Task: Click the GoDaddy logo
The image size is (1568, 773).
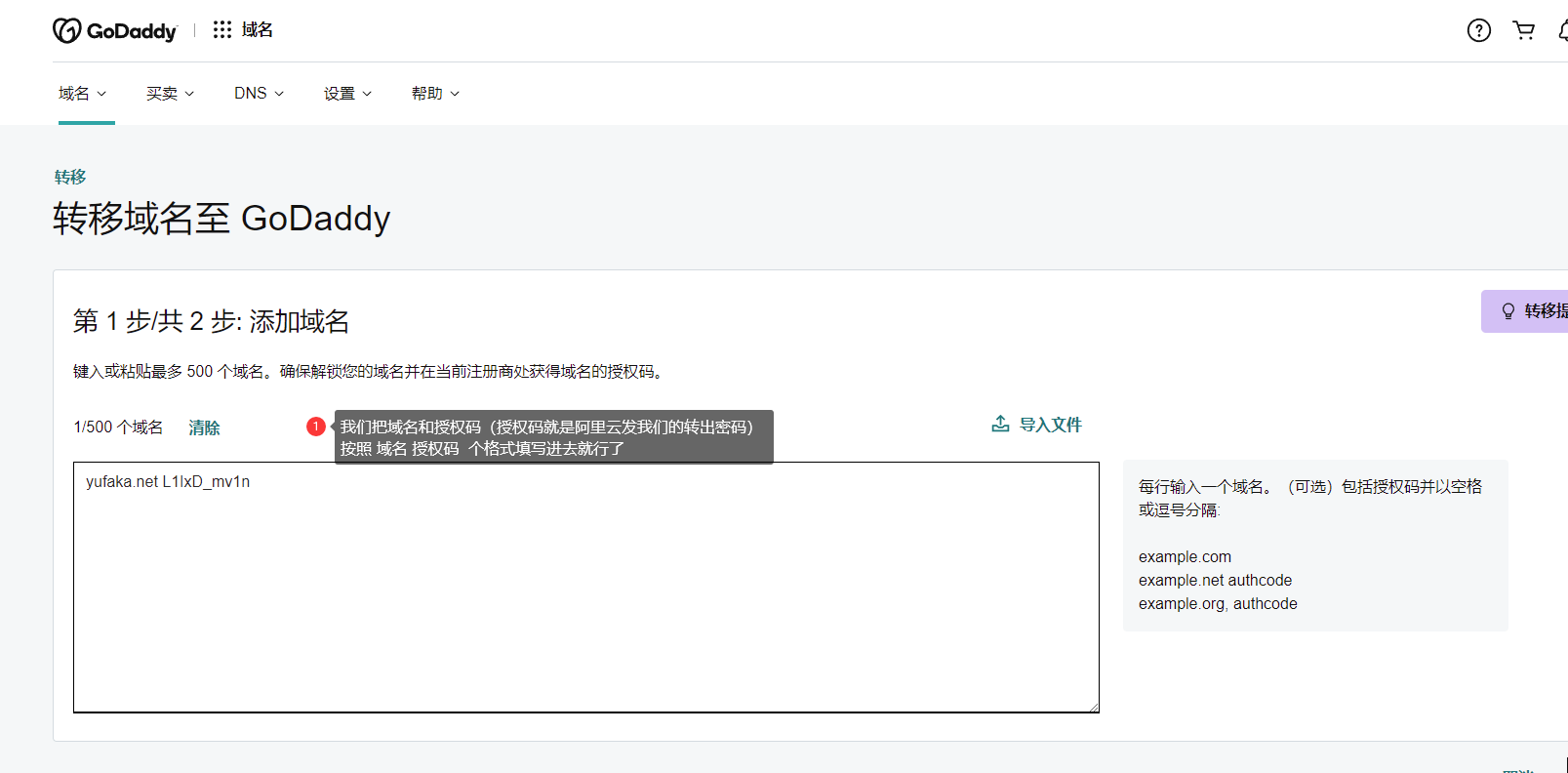Action: 115,31
